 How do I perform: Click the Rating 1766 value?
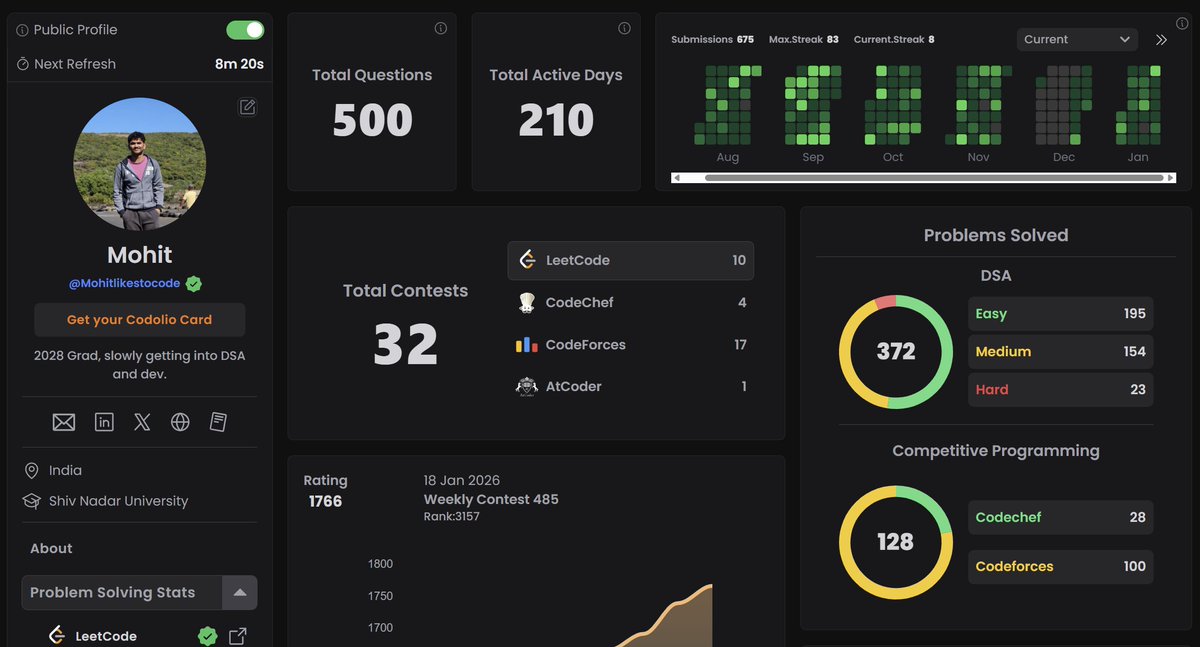tap(325, 501)
